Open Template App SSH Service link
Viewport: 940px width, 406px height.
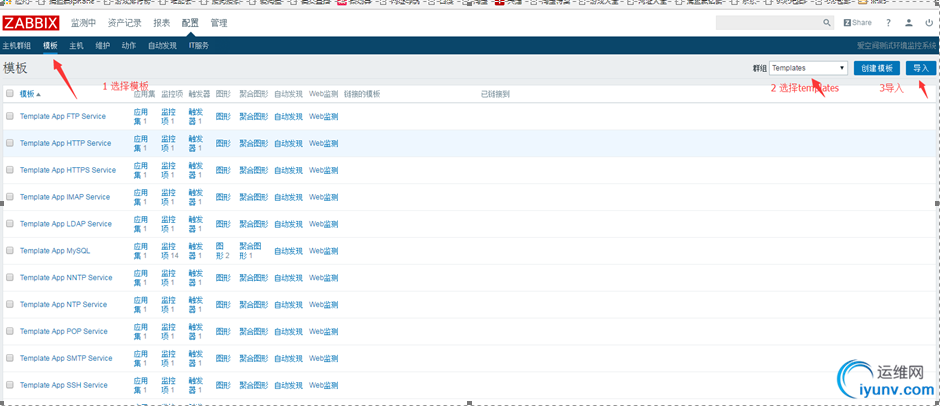coord(64,385)
